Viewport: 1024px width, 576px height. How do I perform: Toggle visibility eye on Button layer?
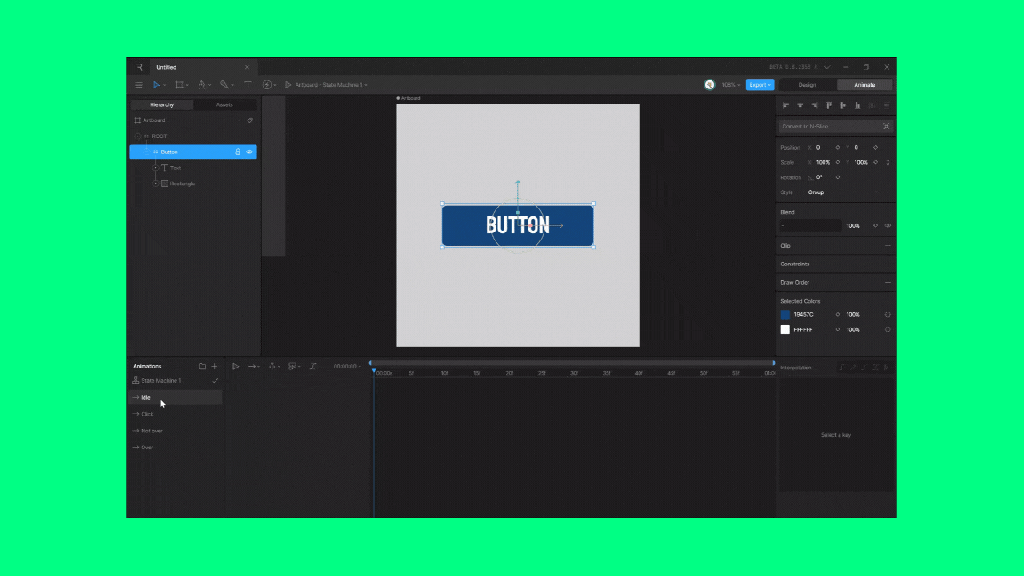pyautogui.click(x=249, y=152)
